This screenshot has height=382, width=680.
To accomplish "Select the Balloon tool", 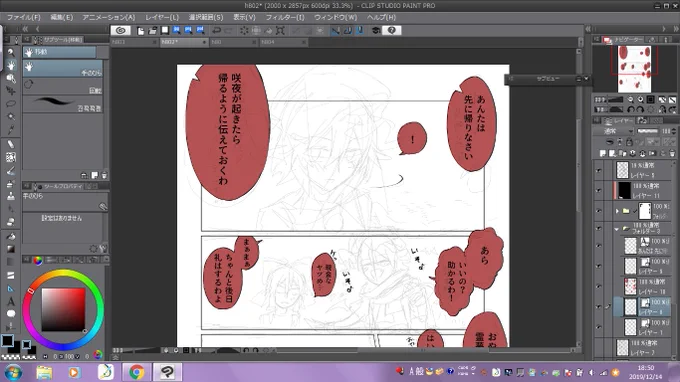I will pyautogui.click(x=11, y=313).
